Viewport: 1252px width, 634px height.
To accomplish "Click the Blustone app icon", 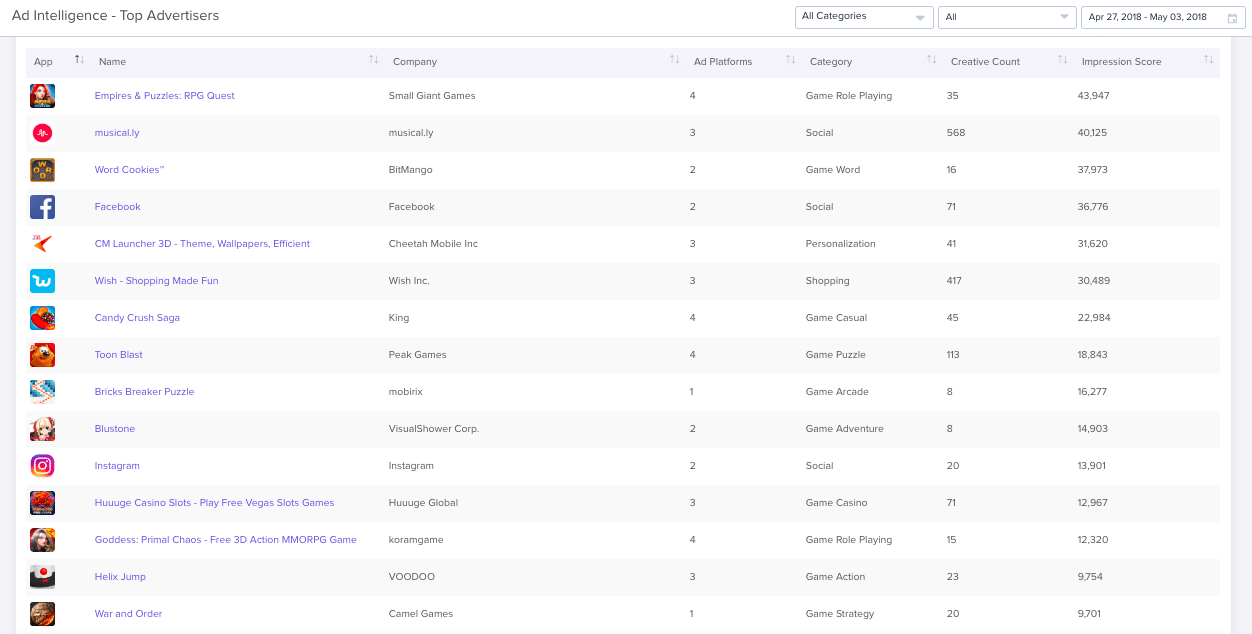I will [42, 429].
